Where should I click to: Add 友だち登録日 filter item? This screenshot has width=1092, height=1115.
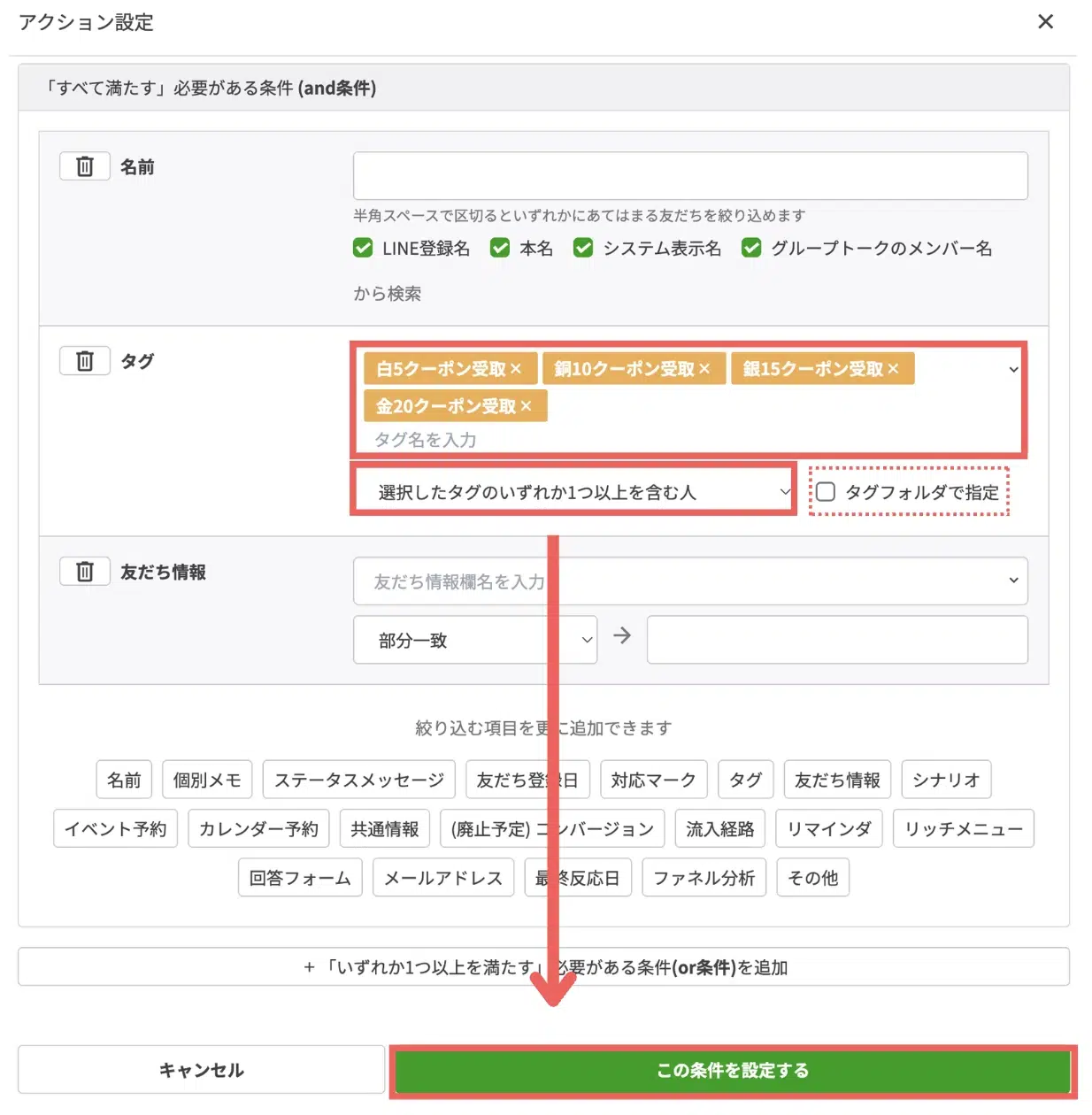(527, 780)
